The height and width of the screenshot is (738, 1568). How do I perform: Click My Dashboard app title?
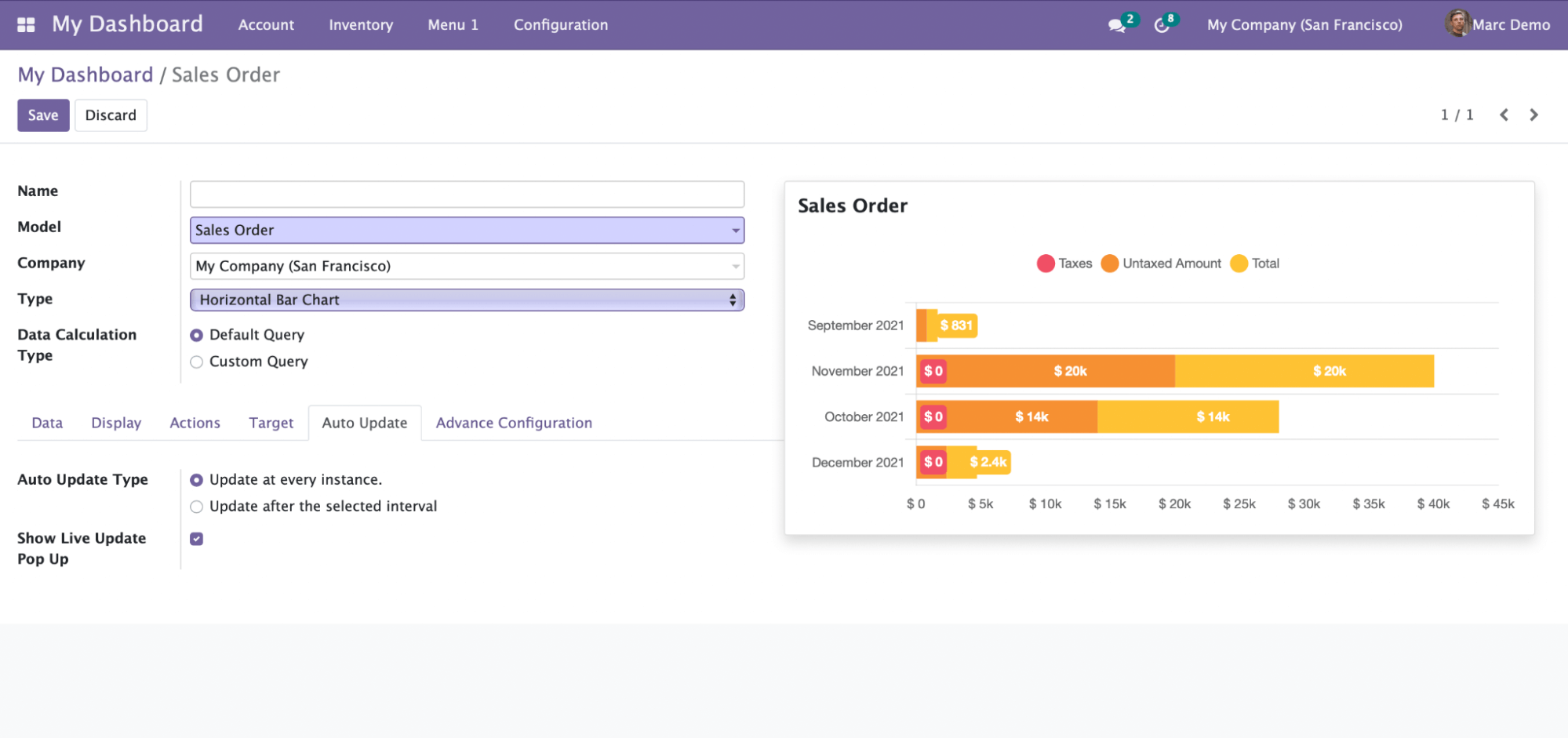(127, 24)
